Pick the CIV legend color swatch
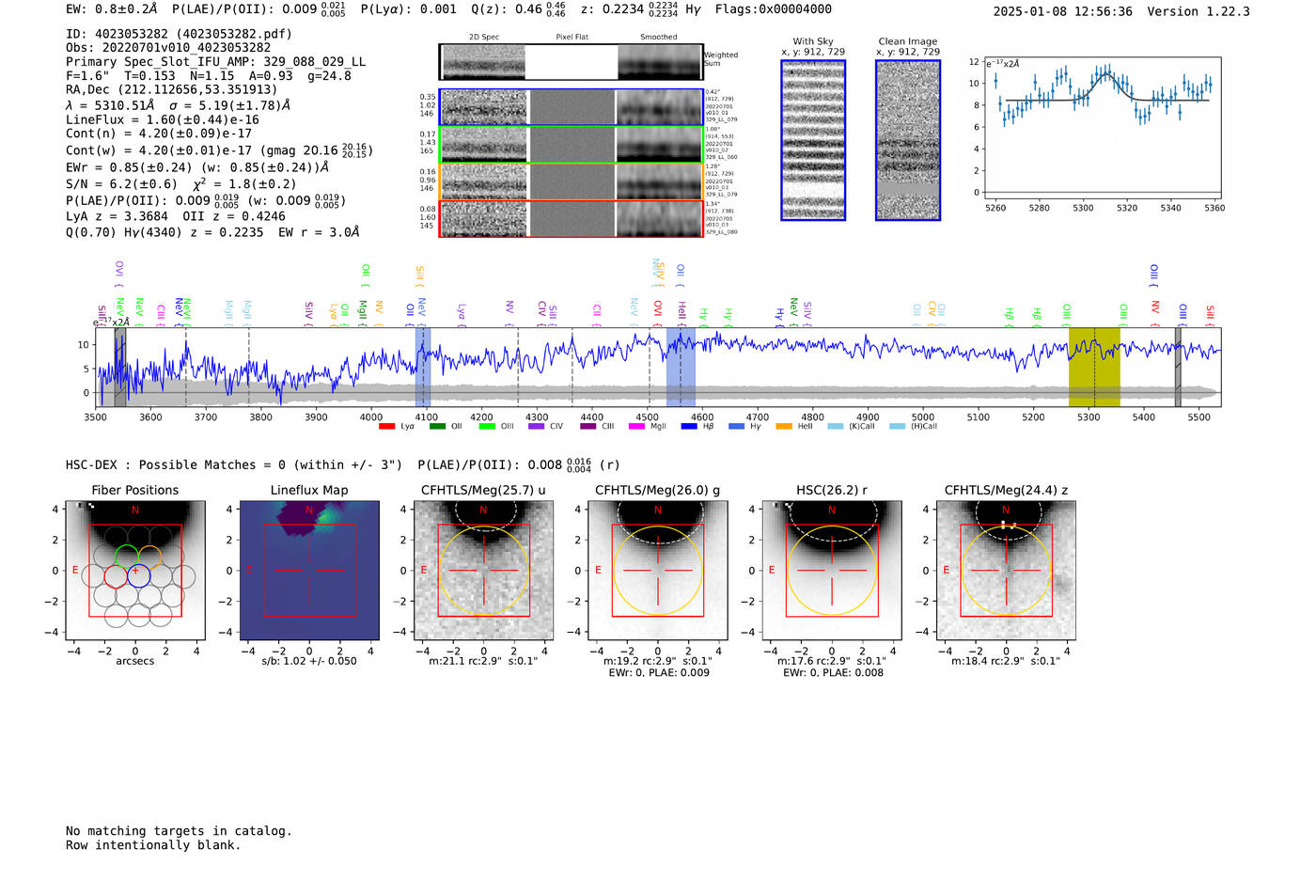This screenshot has width=1316, height=896. (537, 427)
